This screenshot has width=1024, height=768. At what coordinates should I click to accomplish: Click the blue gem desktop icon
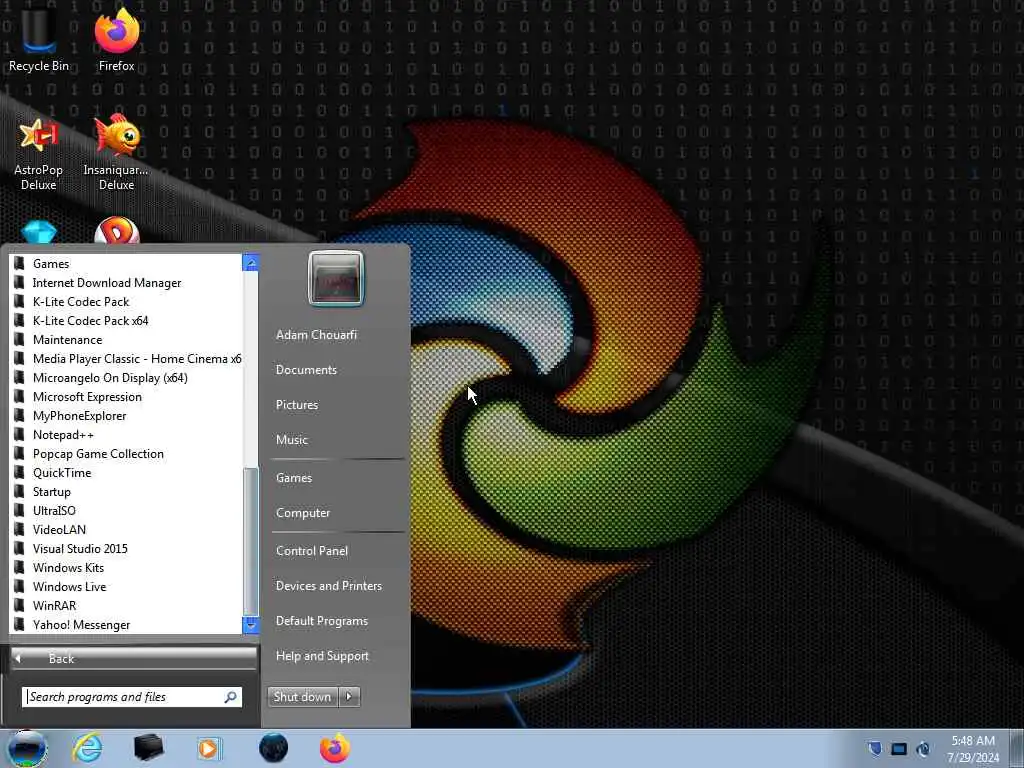39,232
